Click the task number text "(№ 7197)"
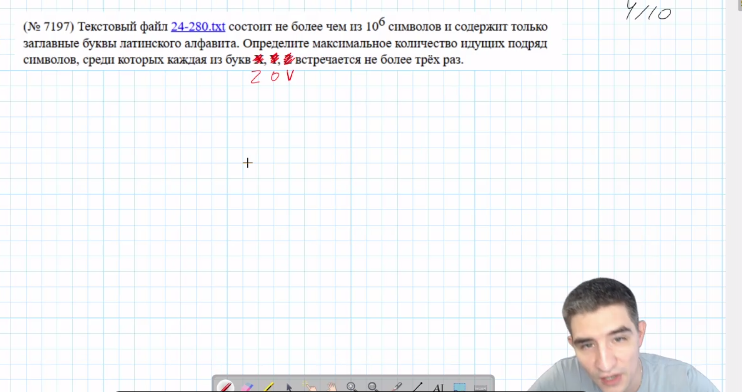742x392 pixels. (x=49, y=27)
